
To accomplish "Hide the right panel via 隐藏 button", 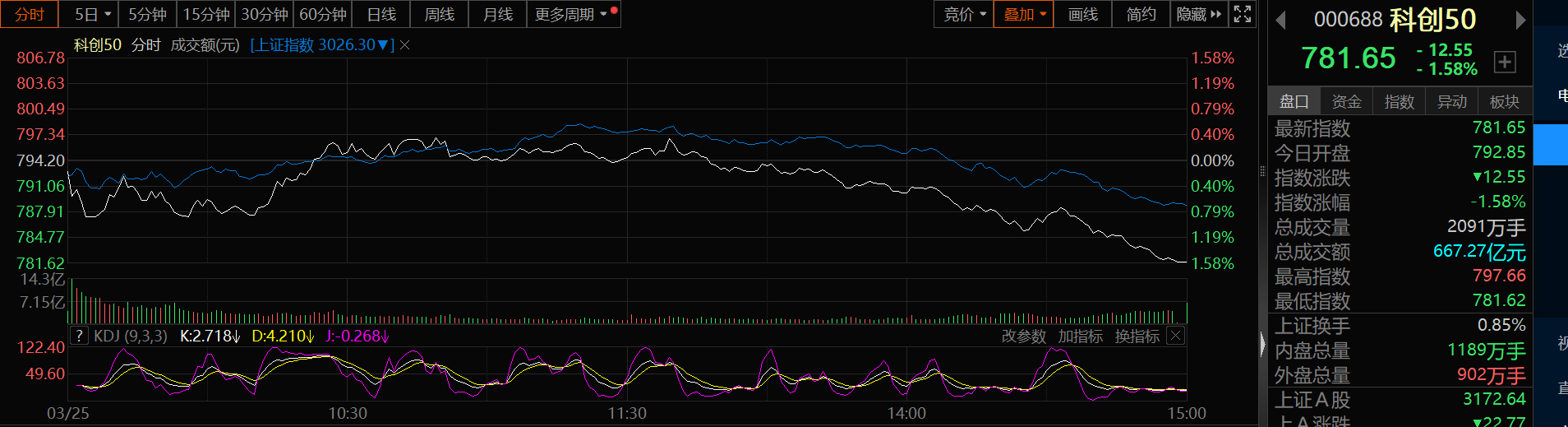I will [x=1198, y=14].
